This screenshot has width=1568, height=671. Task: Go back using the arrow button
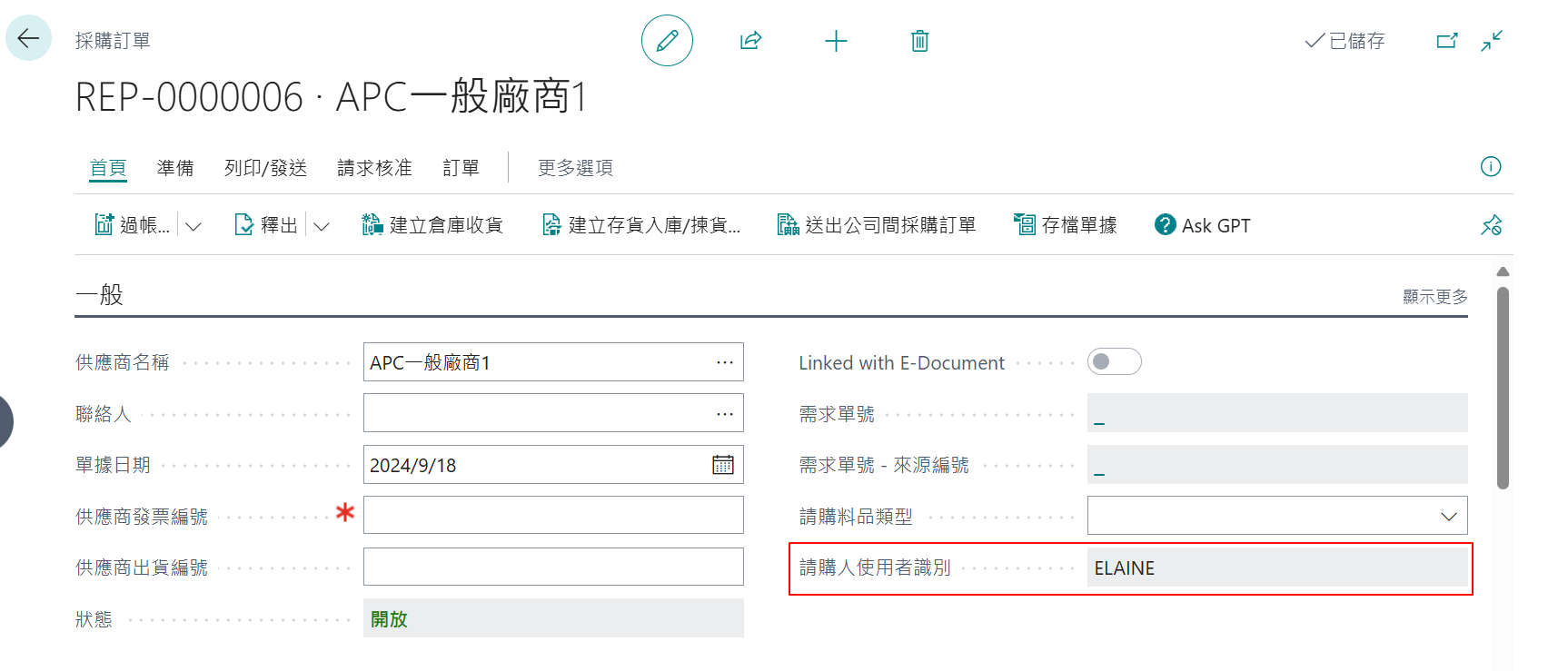click(29, 38)
